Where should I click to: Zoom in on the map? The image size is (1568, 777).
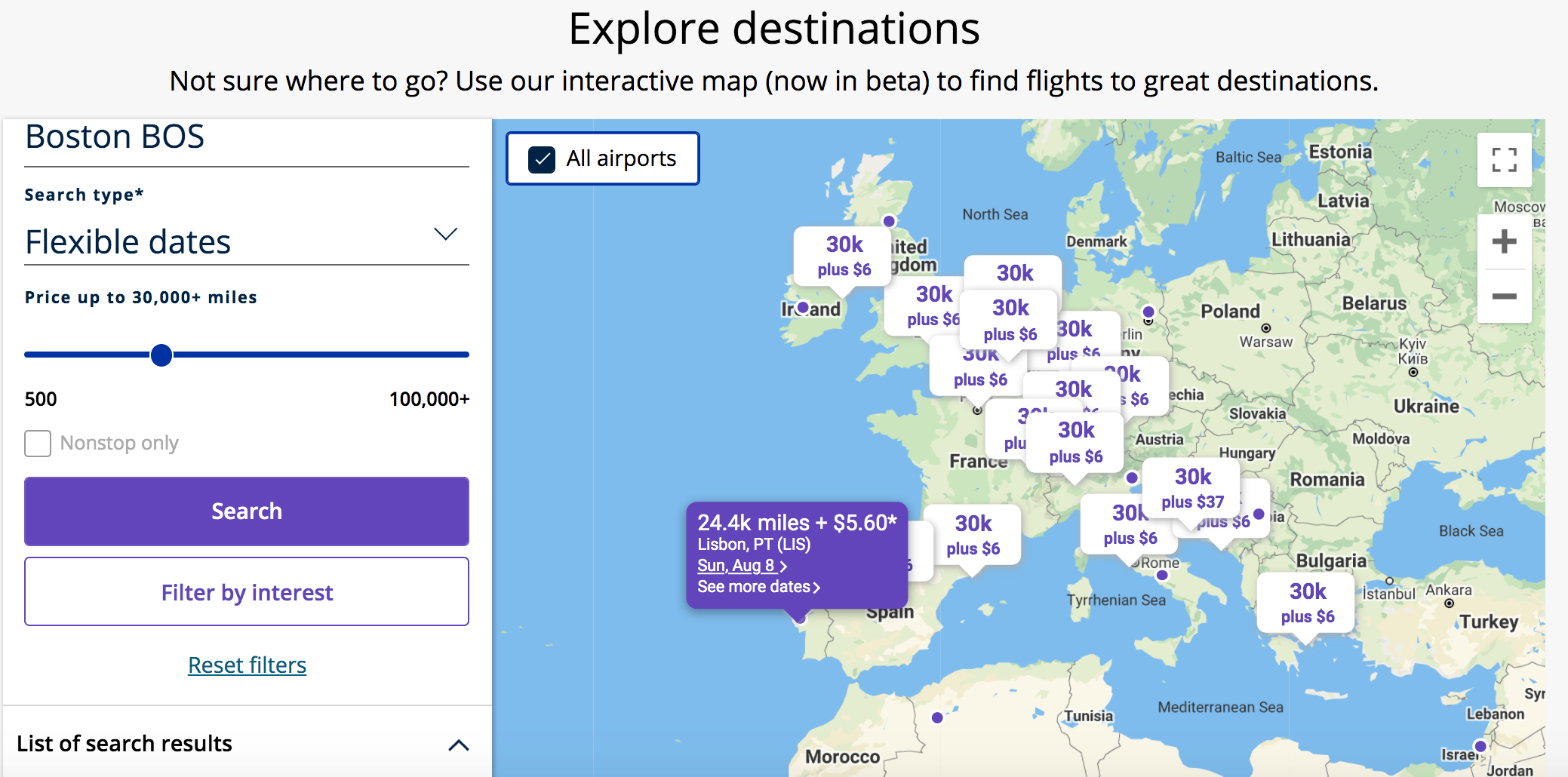(1504, 241)
